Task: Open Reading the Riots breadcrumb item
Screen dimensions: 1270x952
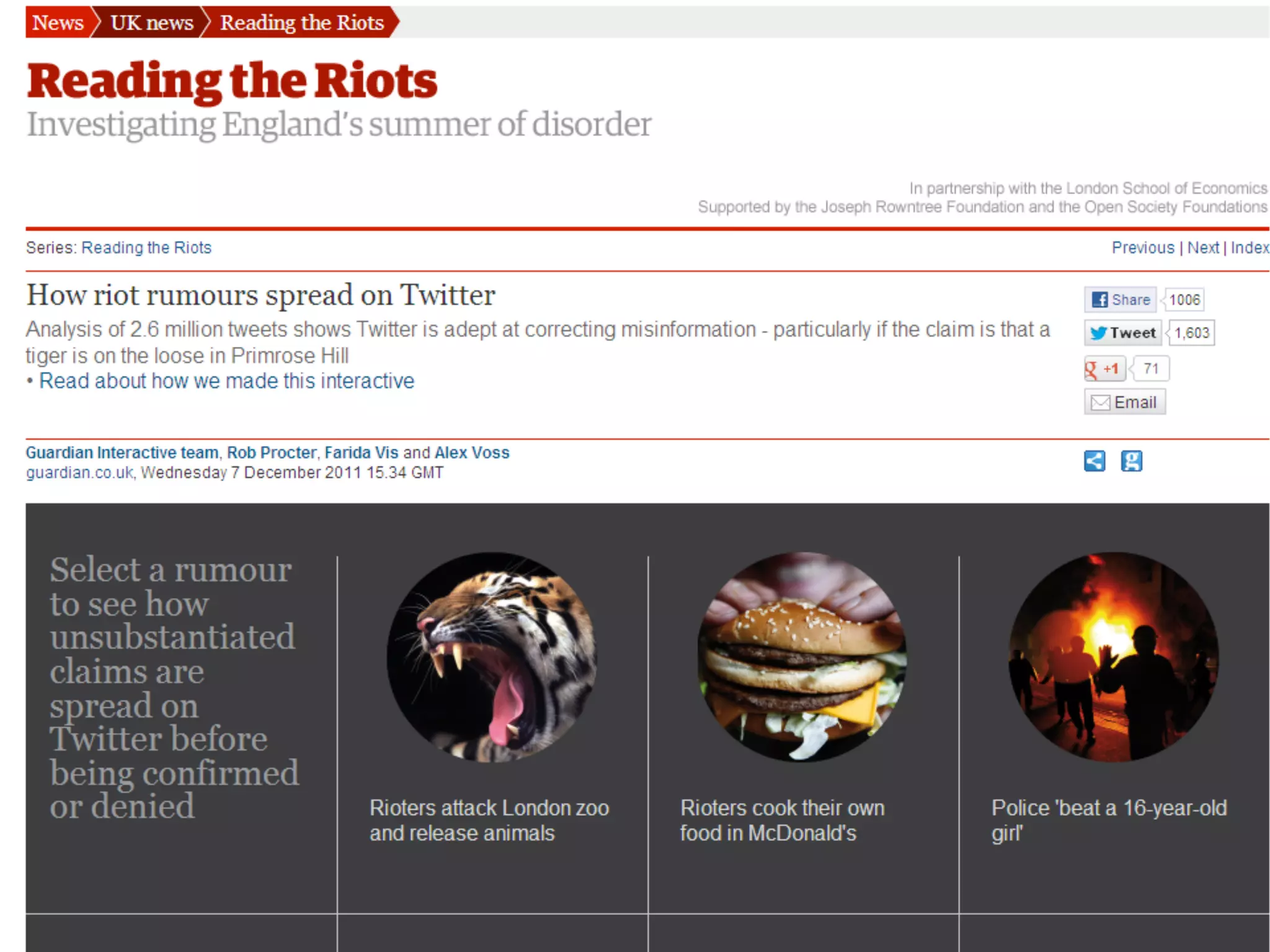Action: click(302, 23)
